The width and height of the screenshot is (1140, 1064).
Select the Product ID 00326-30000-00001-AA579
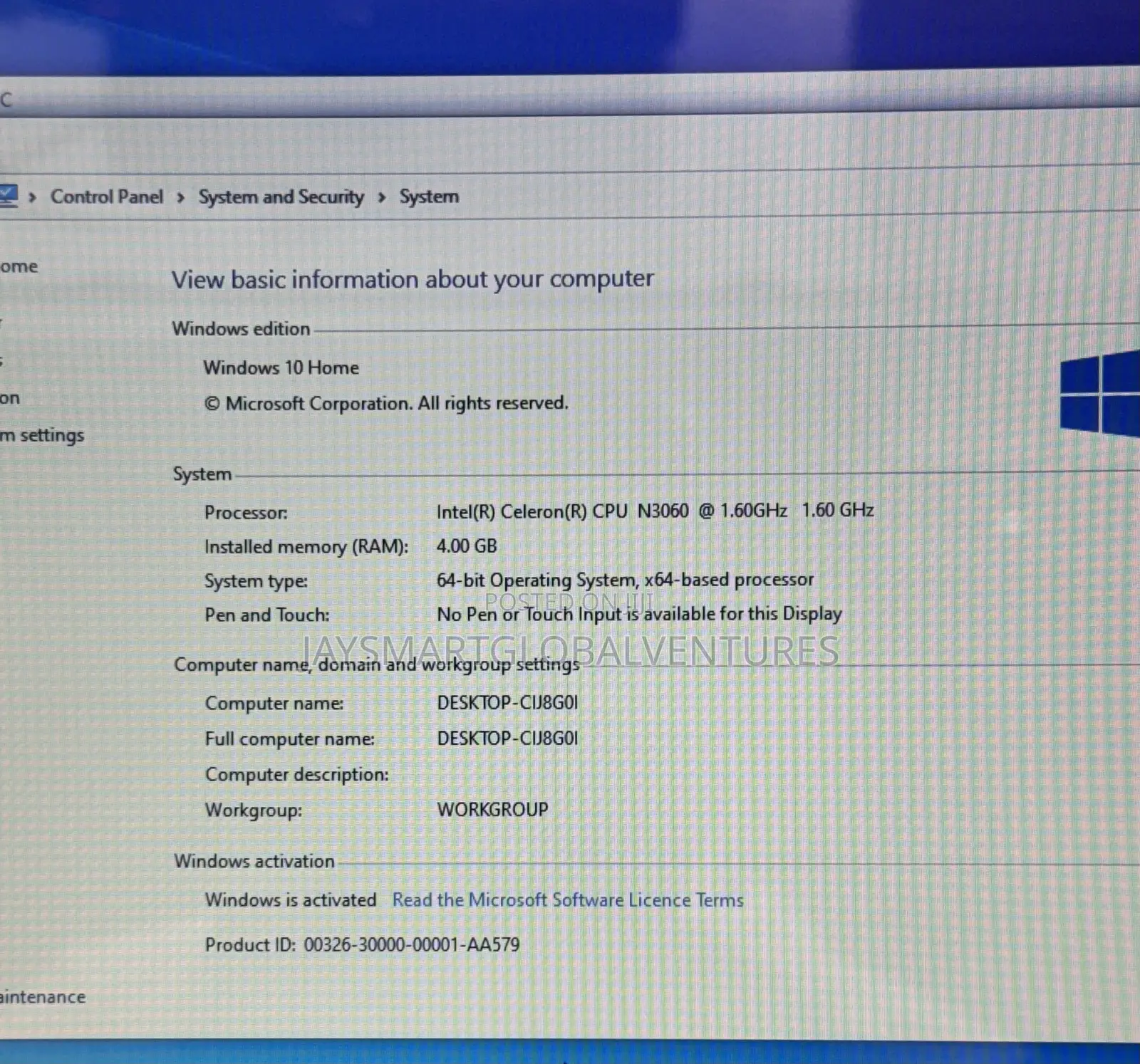[412, 945]
